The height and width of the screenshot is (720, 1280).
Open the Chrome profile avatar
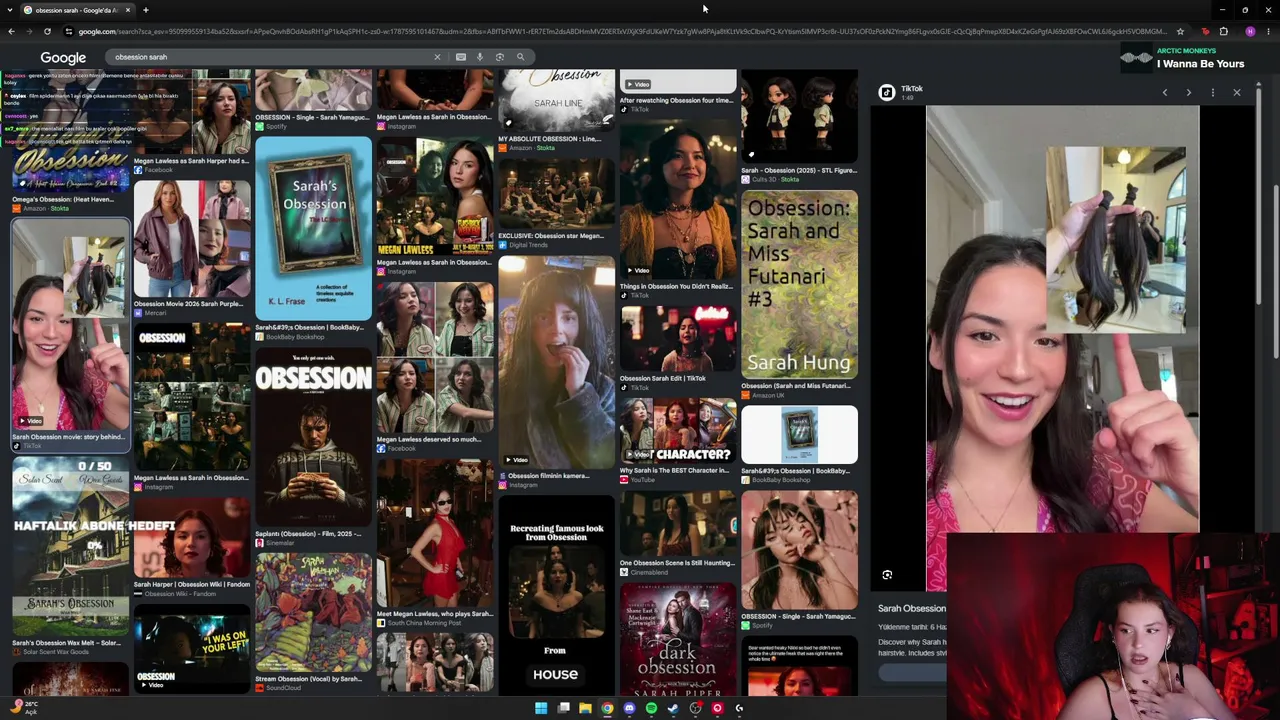click(1250, 31)
